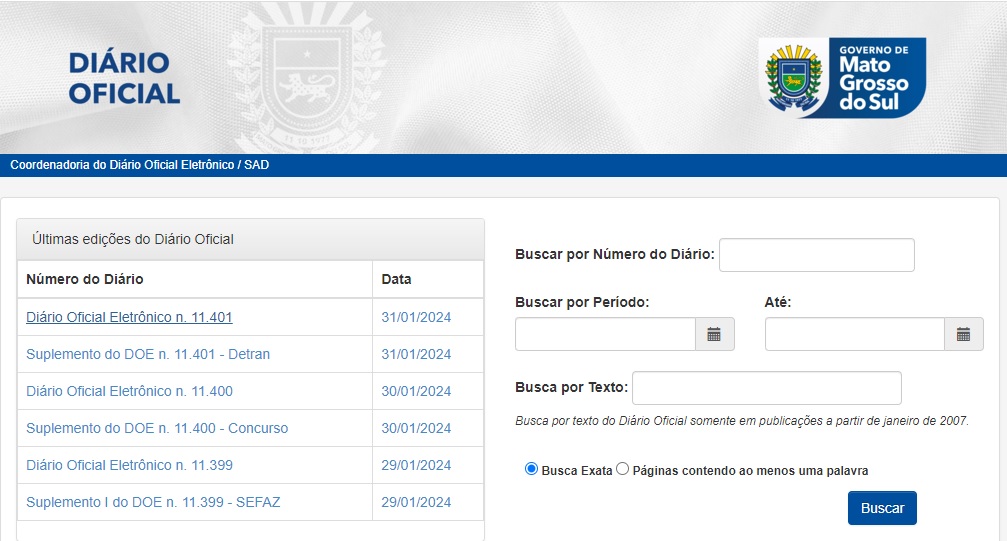Click the Data column header
This screenshot has height=541, width=1007.
pyautogui.click(x=396, y=279)
